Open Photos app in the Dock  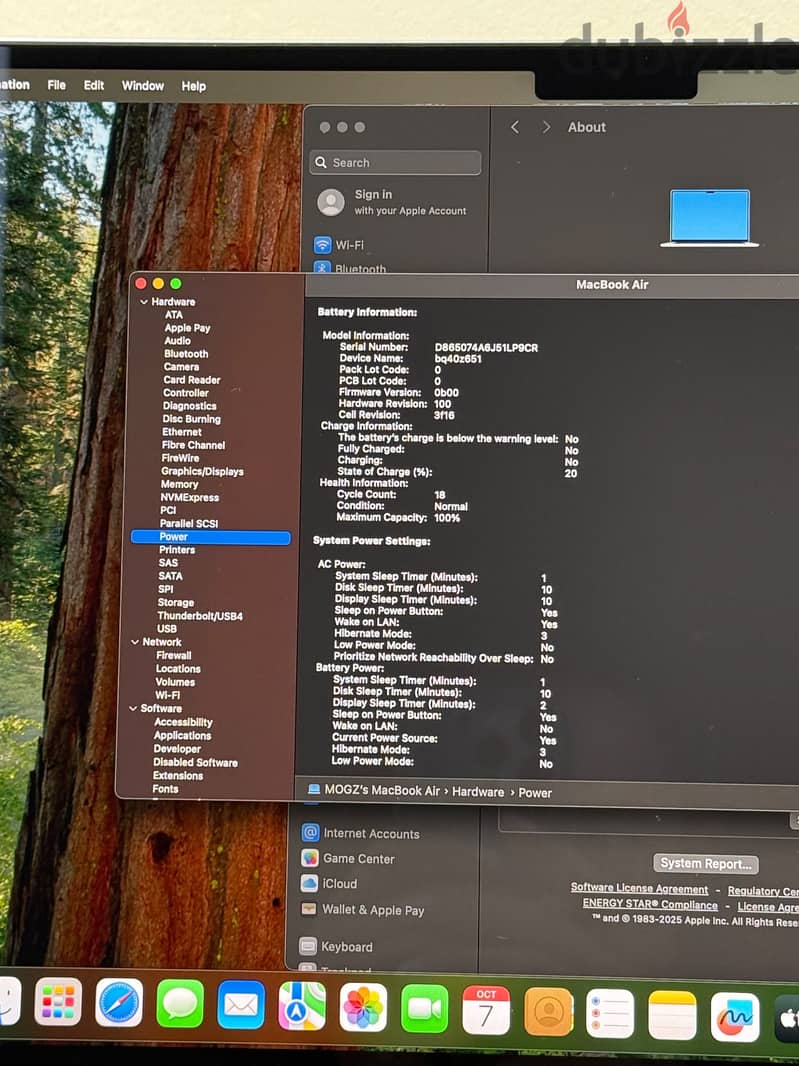pos(363,1008)
